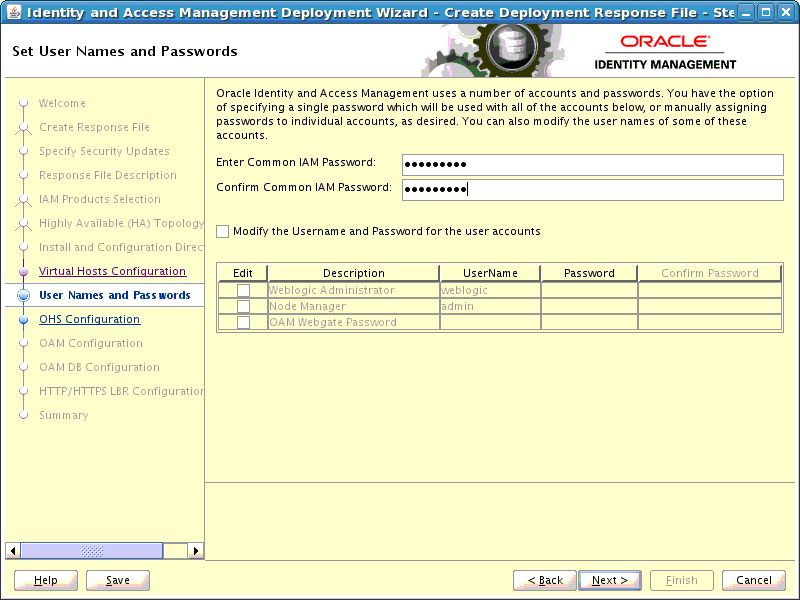Click the OAM Webgate Password description cell
The image size is (800, 600).
pyautogui.click(x=354, y=322)
